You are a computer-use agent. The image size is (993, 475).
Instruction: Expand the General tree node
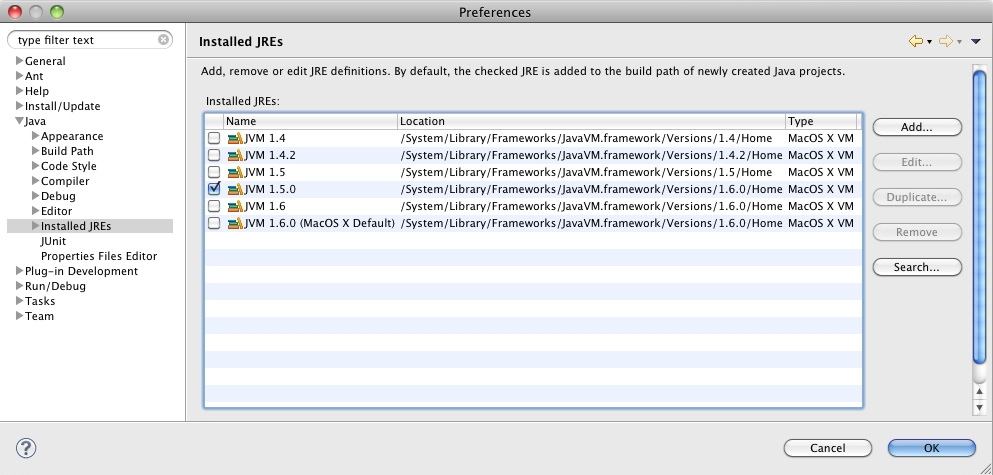coord(19,61)
